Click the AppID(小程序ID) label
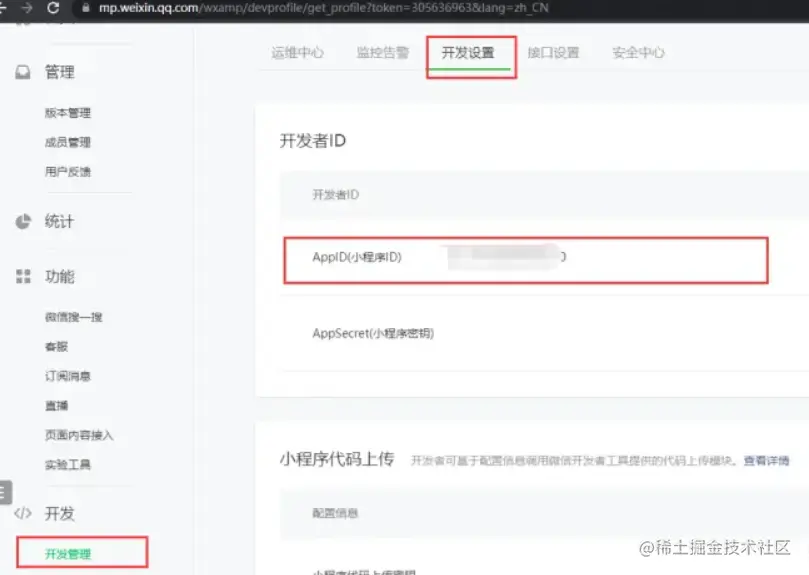 (x=357, y=257)
